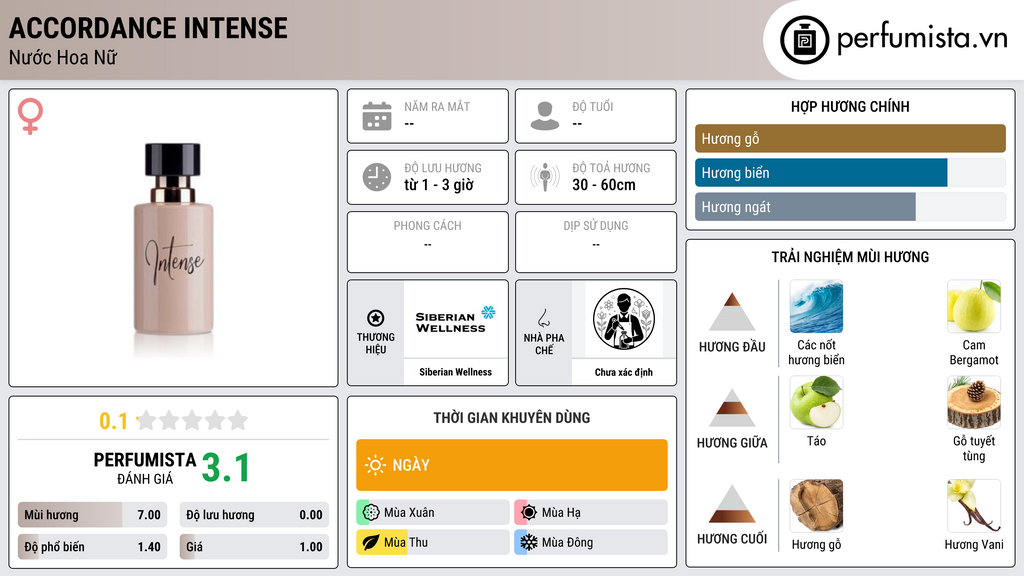This screenshot has width=1024, height=576.
Task: Select the Mùa Hạ season label
Action: point(561,513)
